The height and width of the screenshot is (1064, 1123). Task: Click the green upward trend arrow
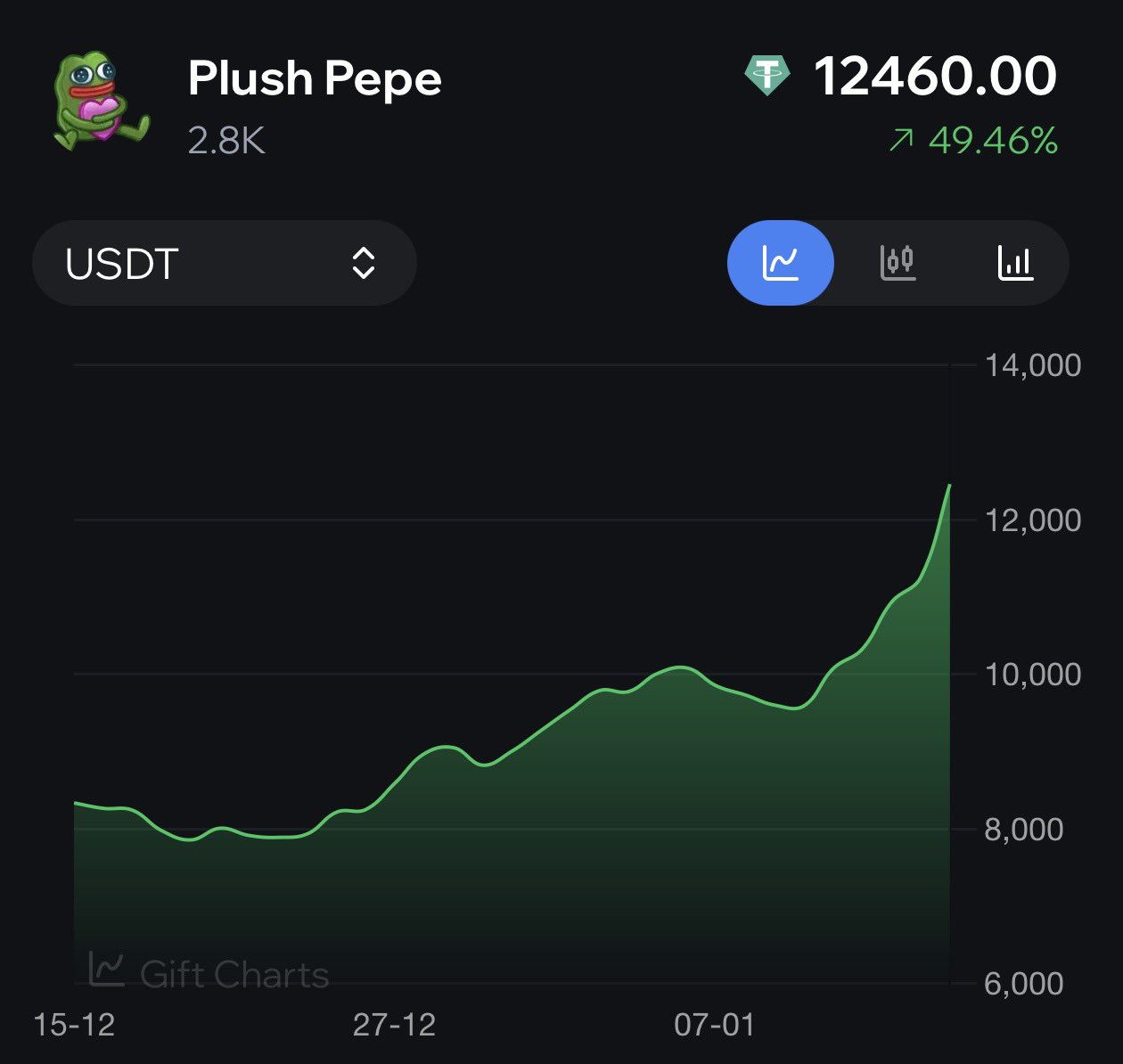(x=901, y=140)
